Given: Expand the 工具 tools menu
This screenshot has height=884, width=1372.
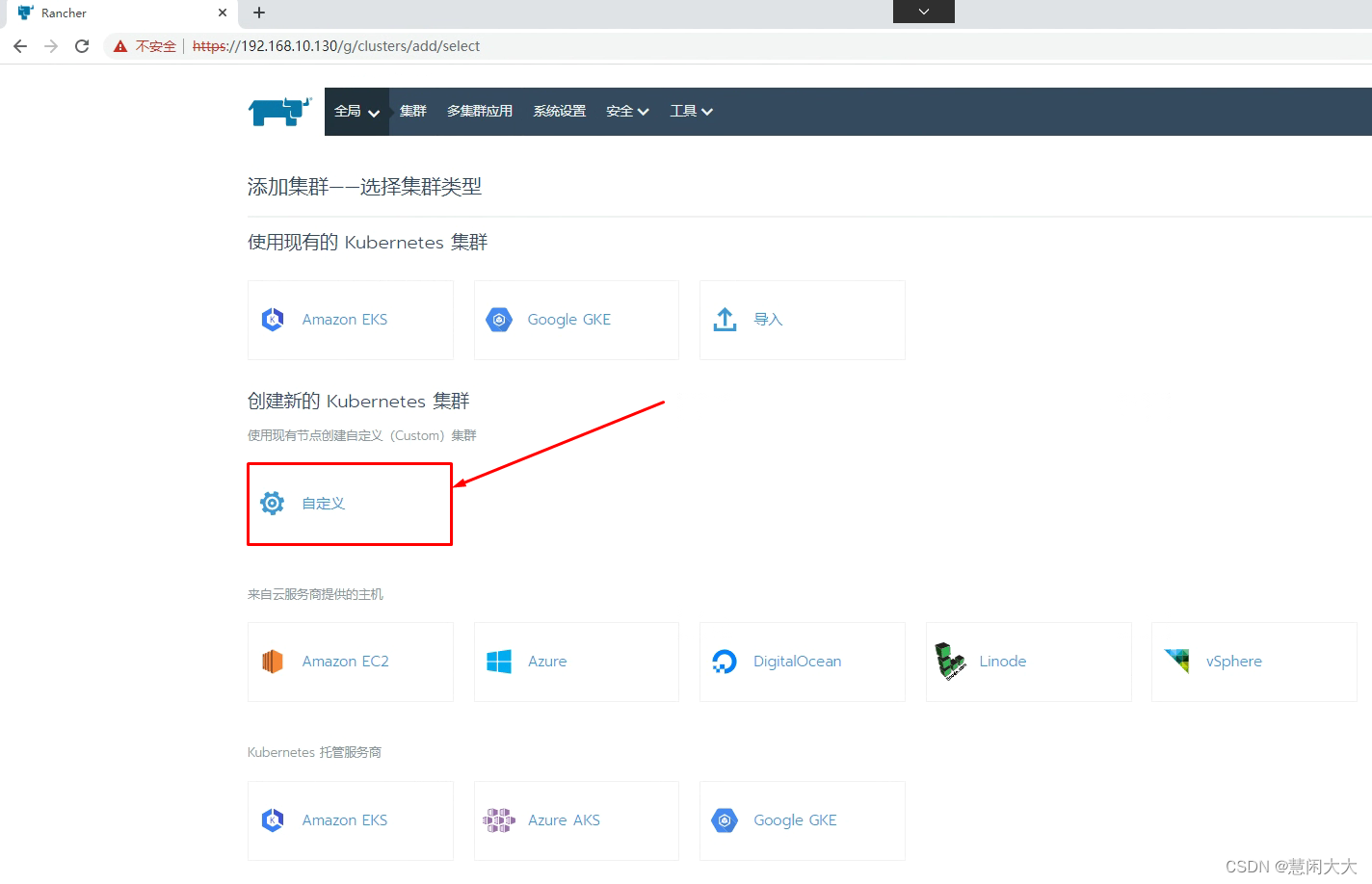Looking at the screenshot, I should [x=692, y=112].
